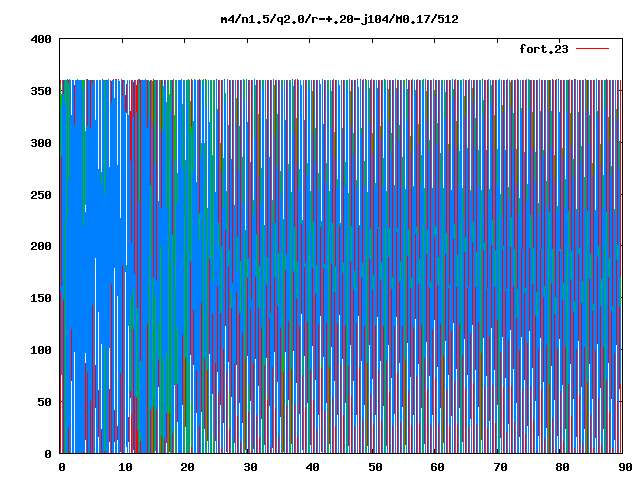Click x-axis label 40
Viewport: 640px width, 480px height.
tap(312, 467)
